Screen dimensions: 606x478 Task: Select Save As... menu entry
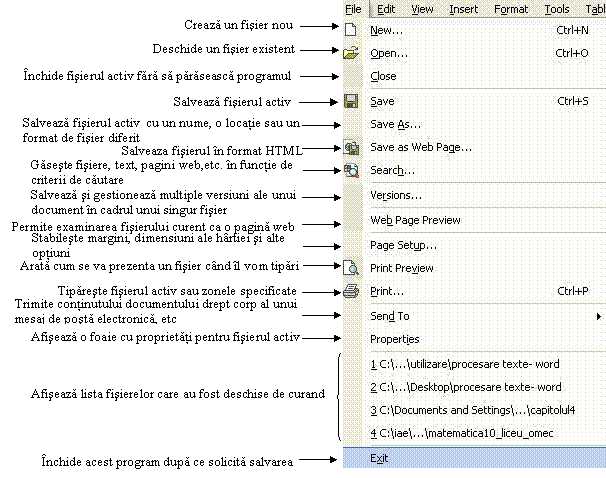395,124
